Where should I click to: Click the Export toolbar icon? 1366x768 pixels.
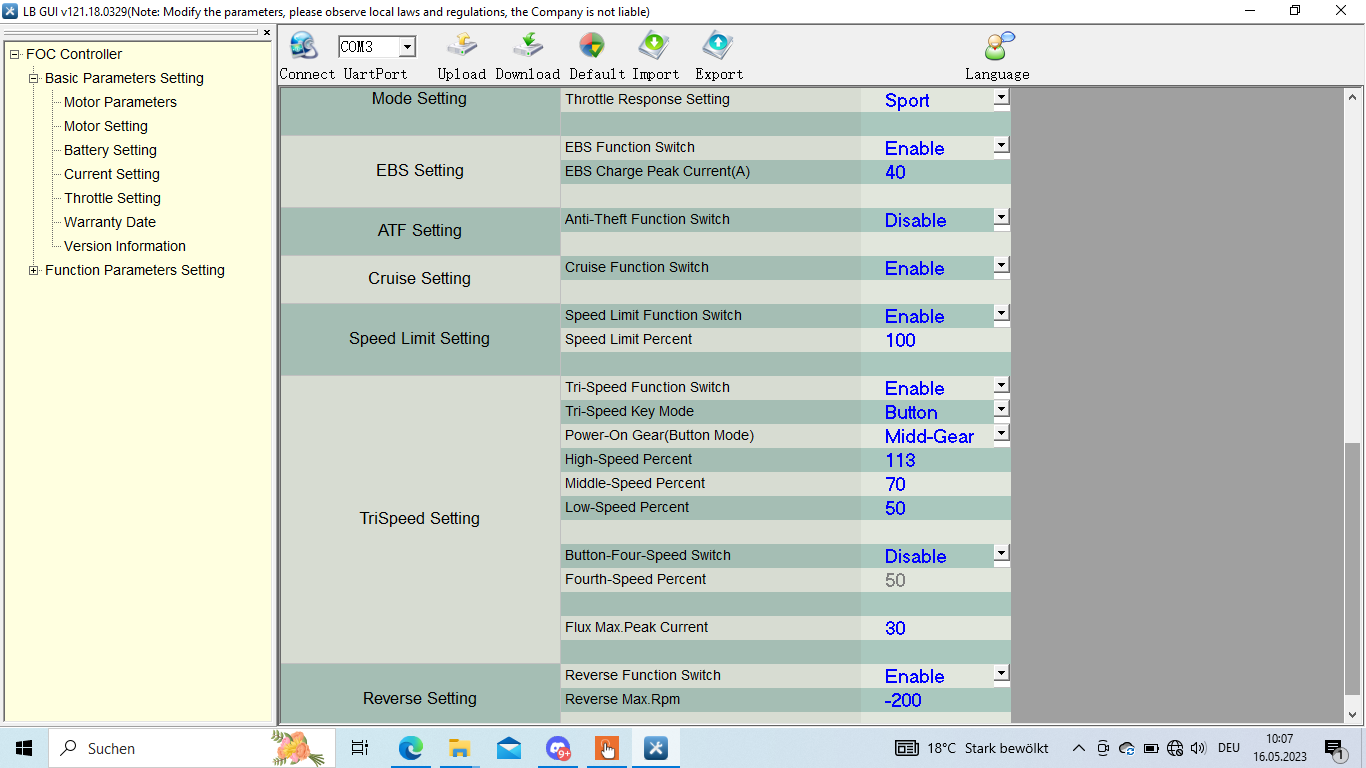(718, 47)
